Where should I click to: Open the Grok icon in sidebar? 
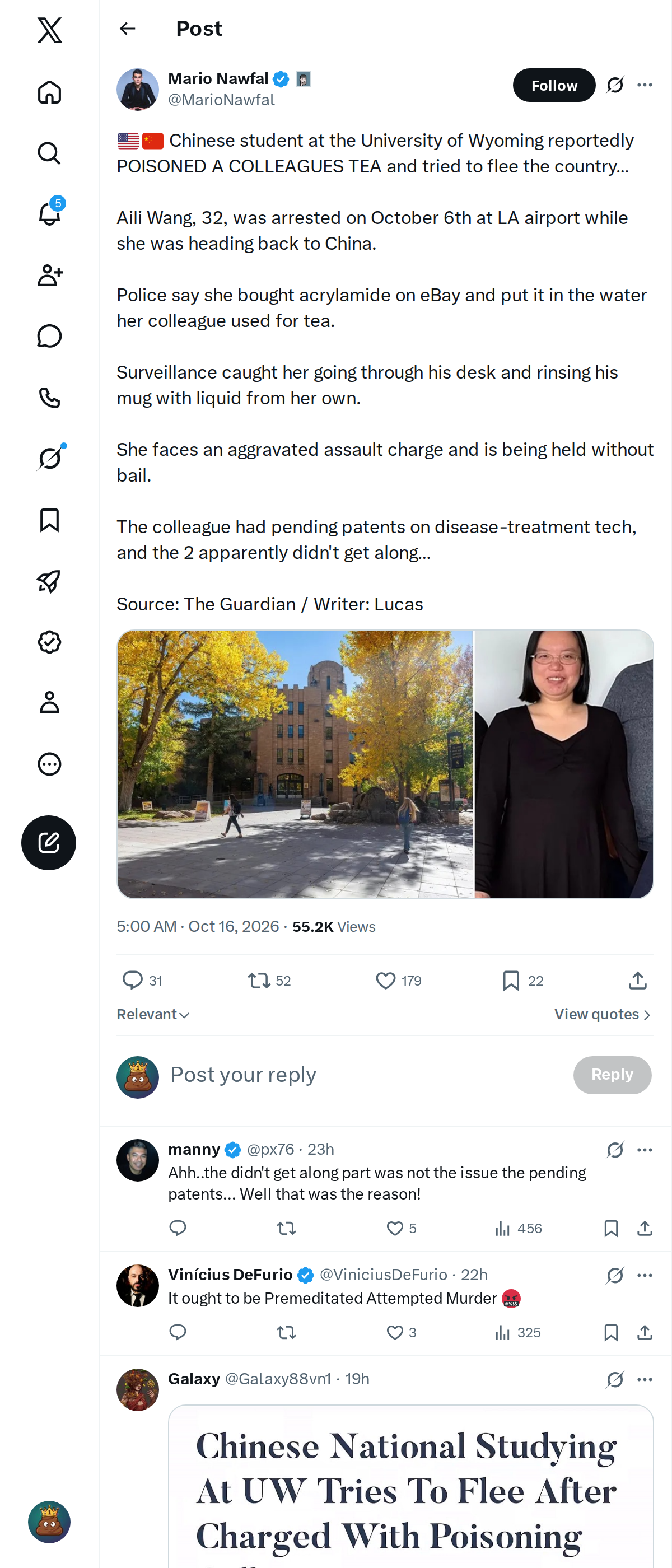49,458
